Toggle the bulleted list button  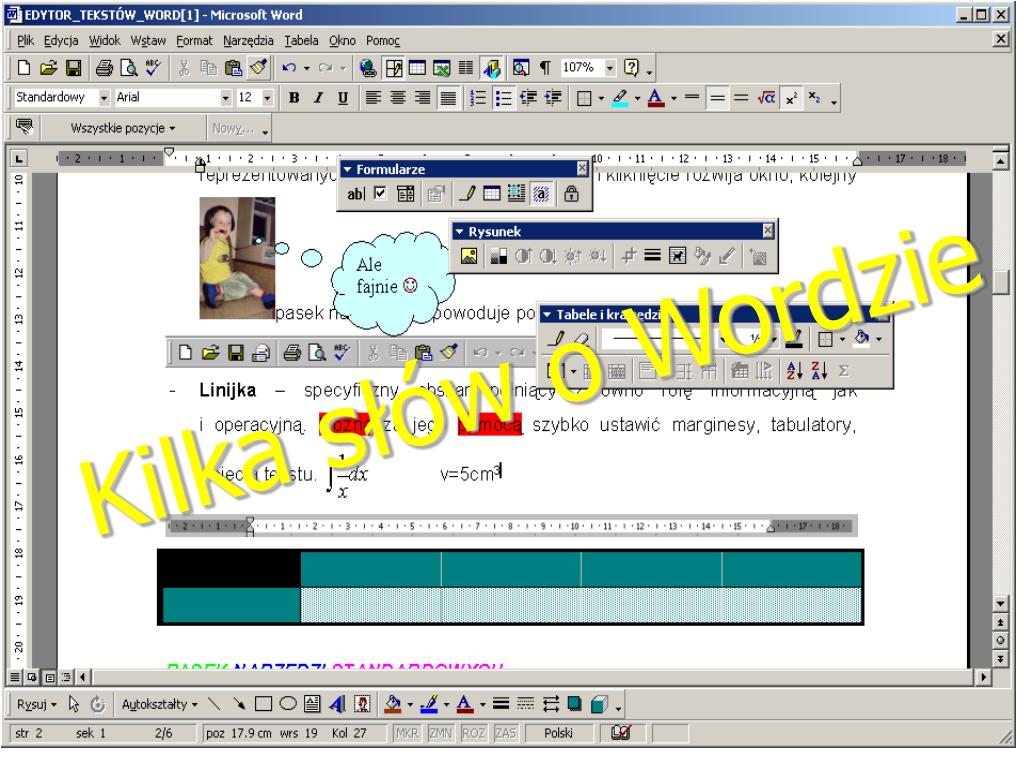tap(503, 98)
